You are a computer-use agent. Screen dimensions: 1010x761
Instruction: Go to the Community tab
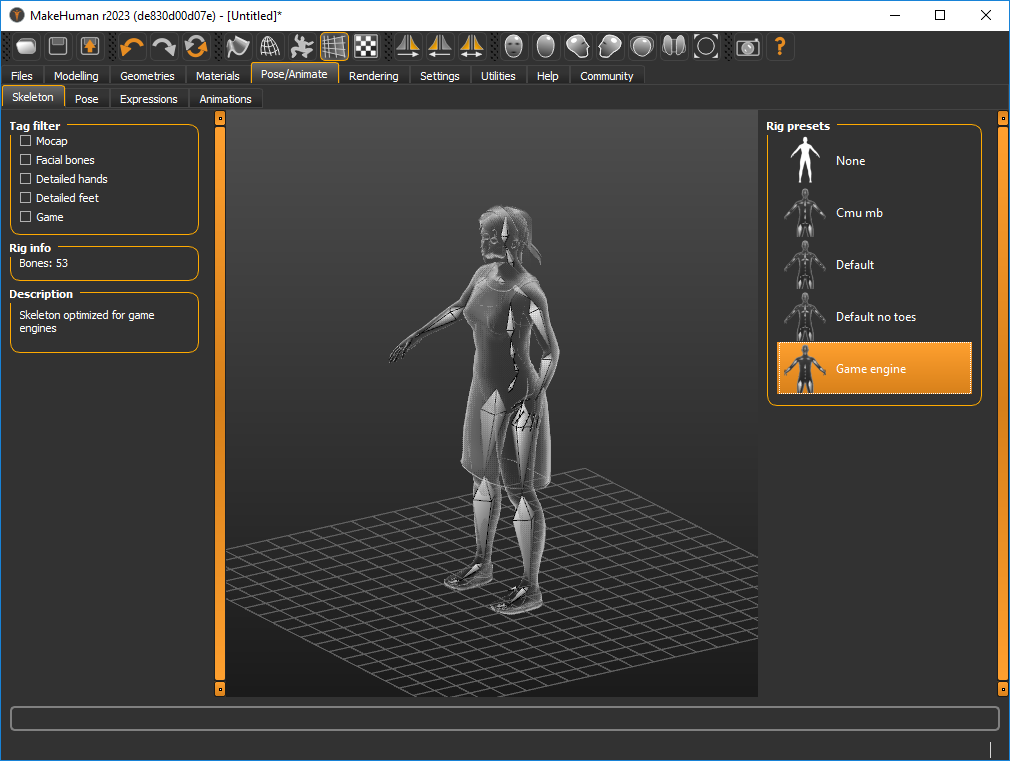tap(607, 75)
